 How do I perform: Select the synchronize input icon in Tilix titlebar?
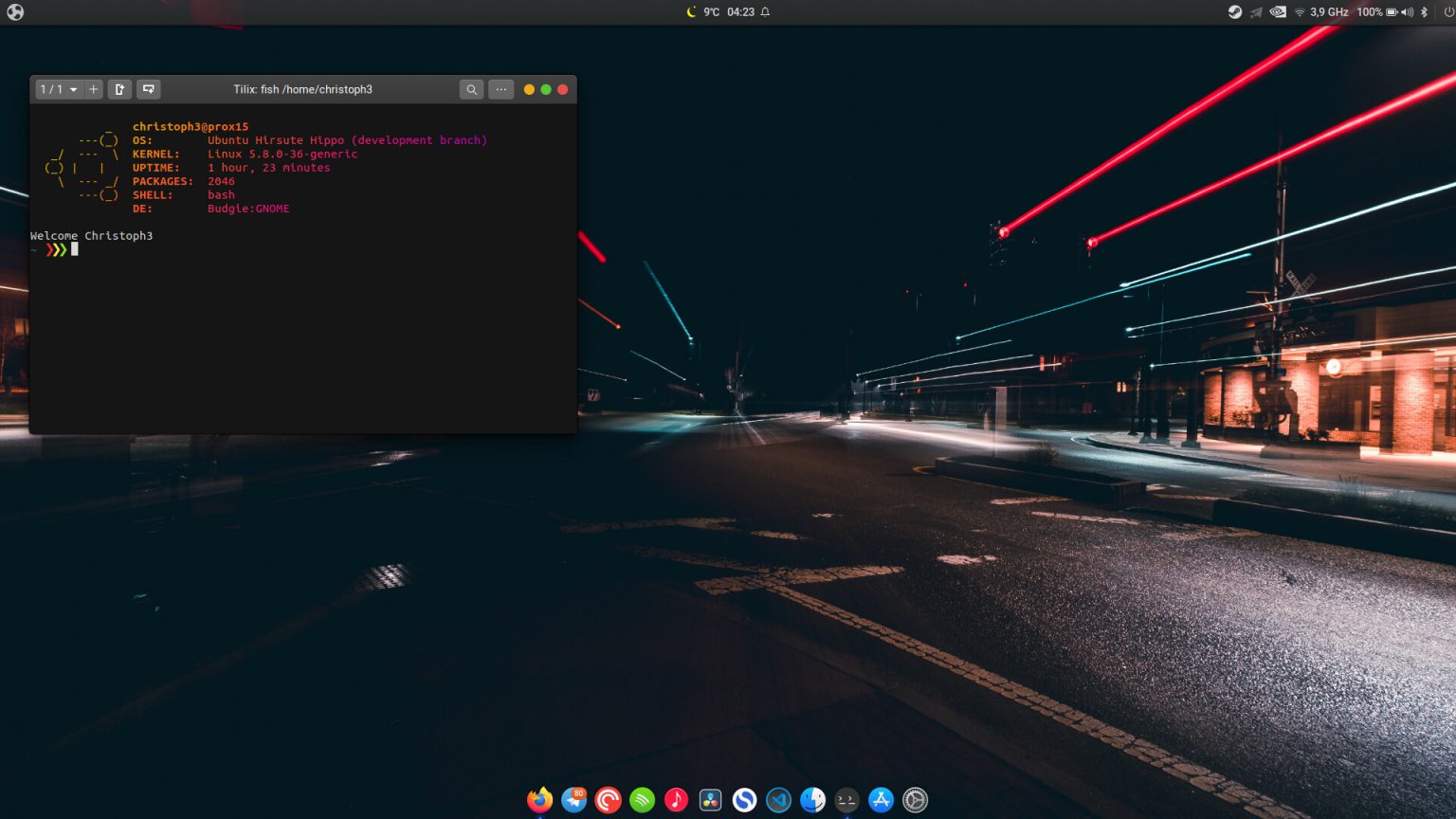coord(149,89)
